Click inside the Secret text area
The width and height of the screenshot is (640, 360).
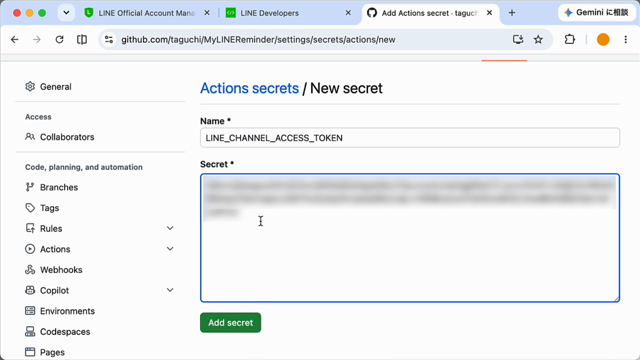pyautogui.click(x=410, y=238)
